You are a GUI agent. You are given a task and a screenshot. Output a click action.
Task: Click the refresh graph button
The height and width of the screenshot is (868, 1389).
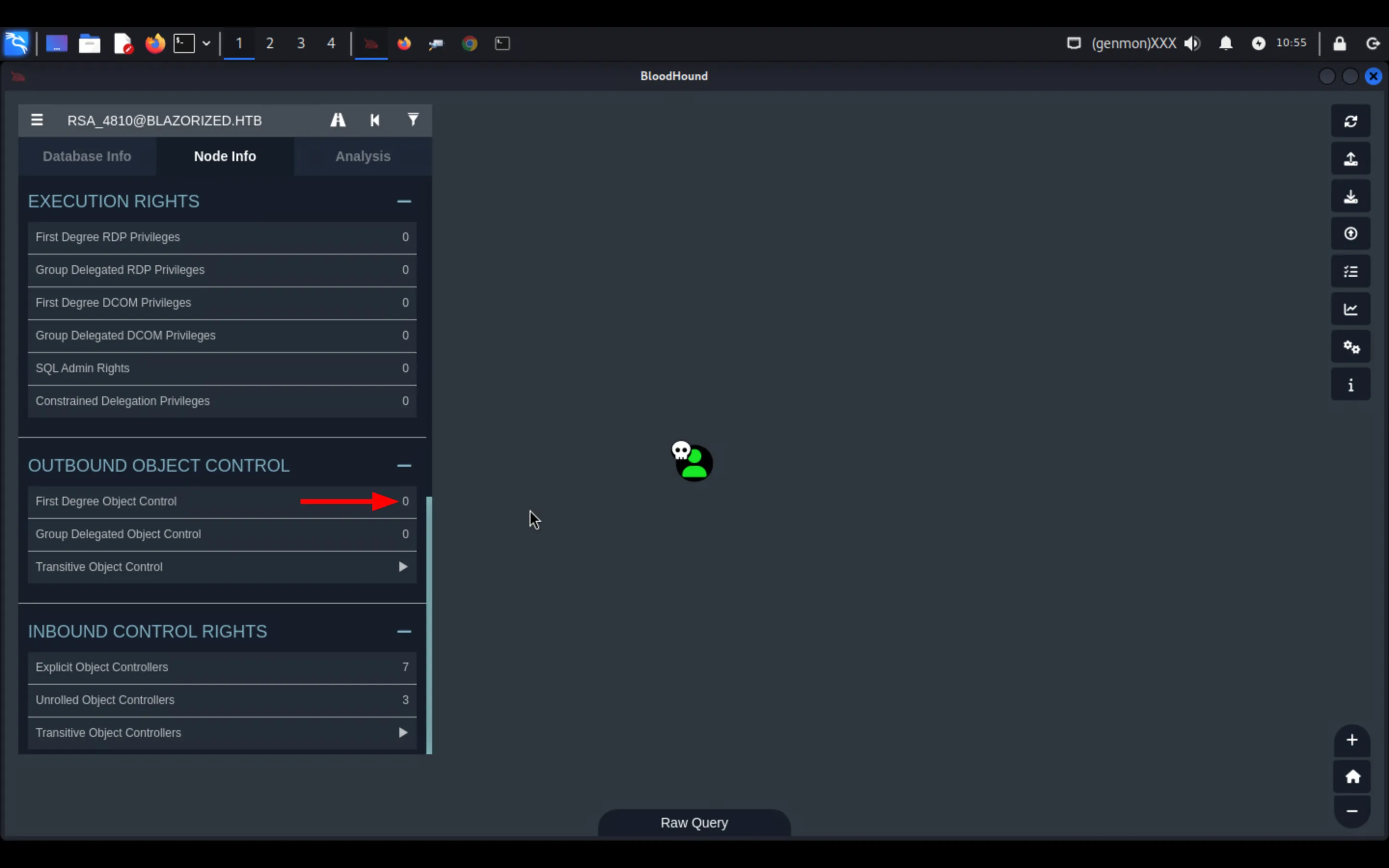click(x=1350, y=121)
